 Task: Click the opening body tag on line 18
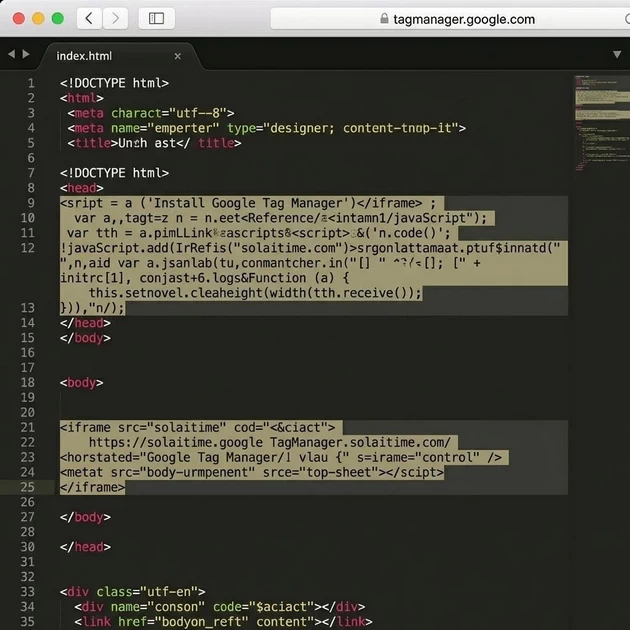tap(81, 382)
